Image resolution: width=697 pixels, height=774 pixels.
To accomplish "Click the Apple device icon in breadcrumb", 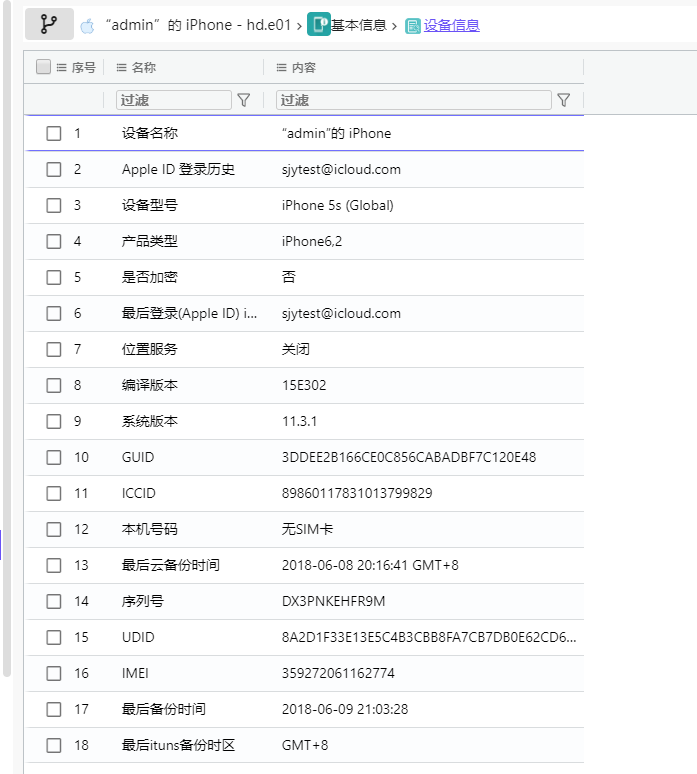I will point(87,26).
